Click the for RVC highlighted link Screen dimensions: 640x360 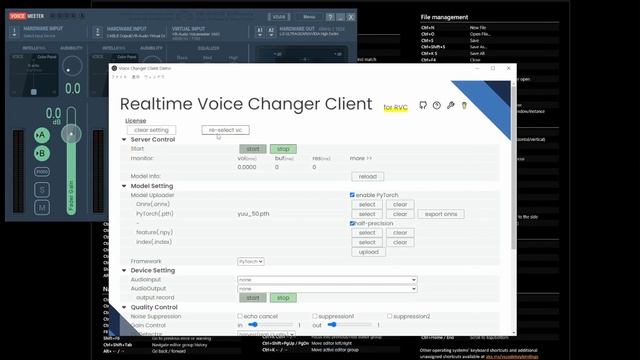point(396,107)
